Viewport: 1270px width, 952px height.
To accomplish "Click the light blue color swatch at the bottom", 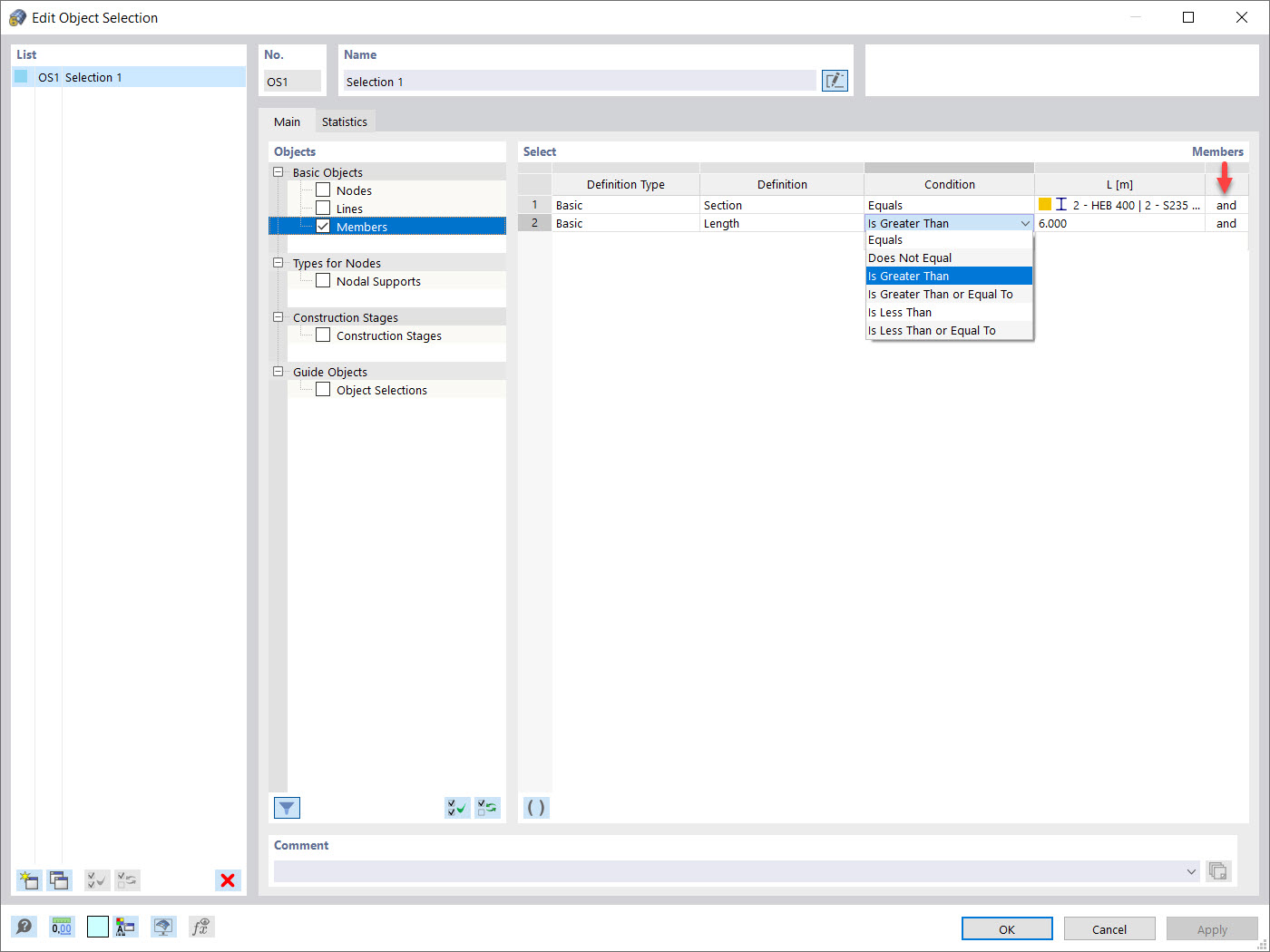I will (x=97, y=927).
